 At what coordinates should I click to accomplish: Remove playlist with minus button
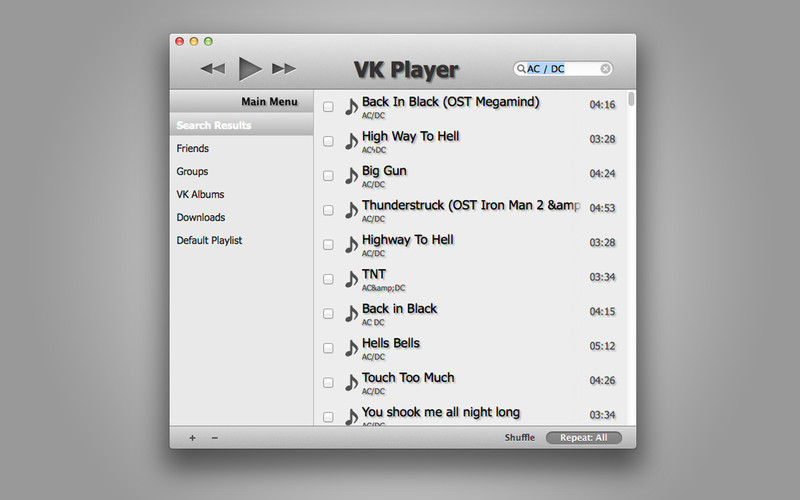[x=214, y=438]
